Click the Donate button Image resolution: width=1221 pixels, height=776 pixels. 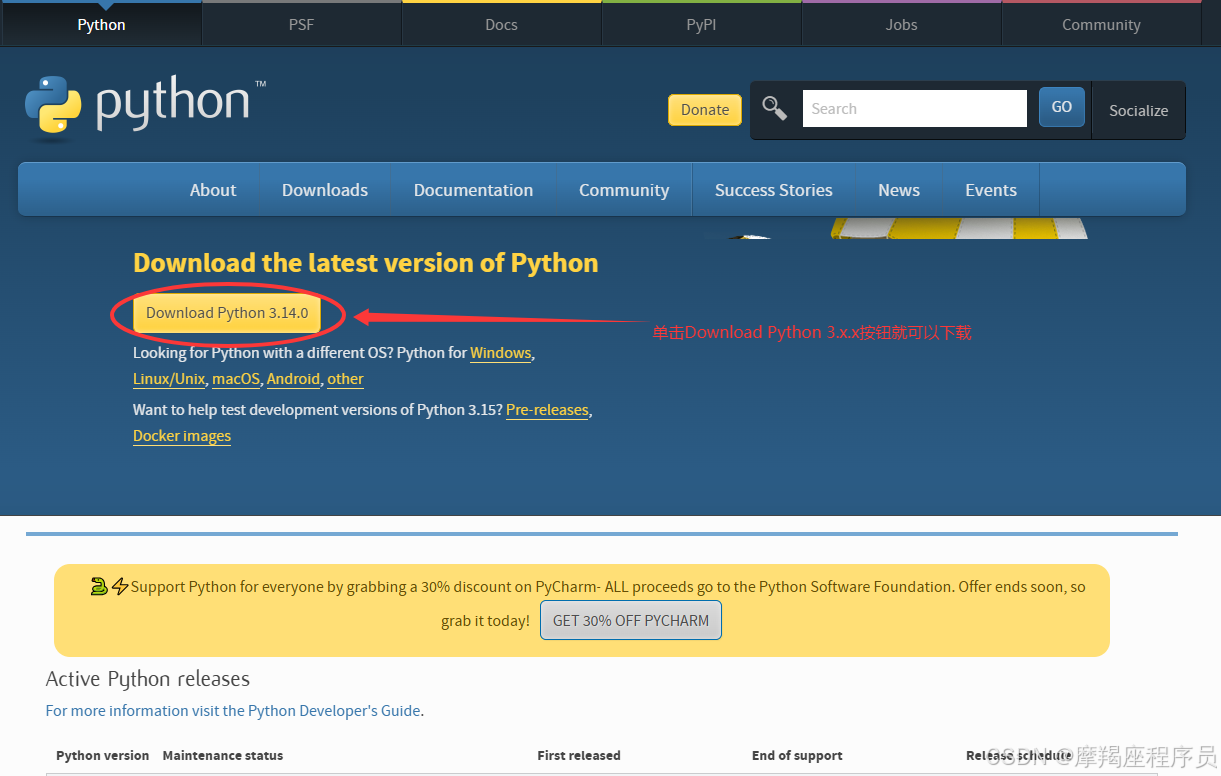coord(705,110)
